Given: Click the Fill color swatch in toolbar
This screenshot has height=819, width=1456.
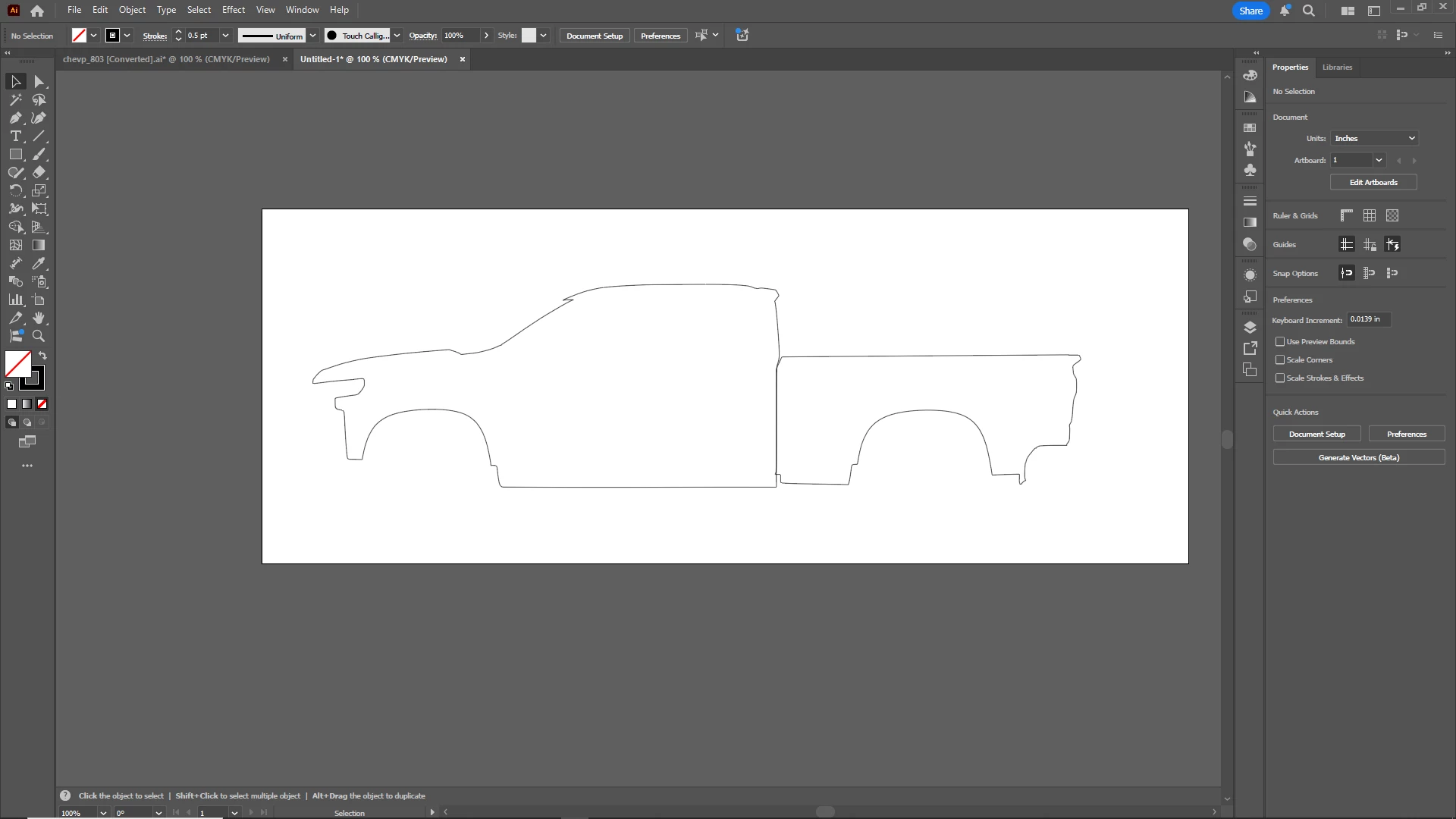Looking at the screenshot, I should [x=17, y=364].
